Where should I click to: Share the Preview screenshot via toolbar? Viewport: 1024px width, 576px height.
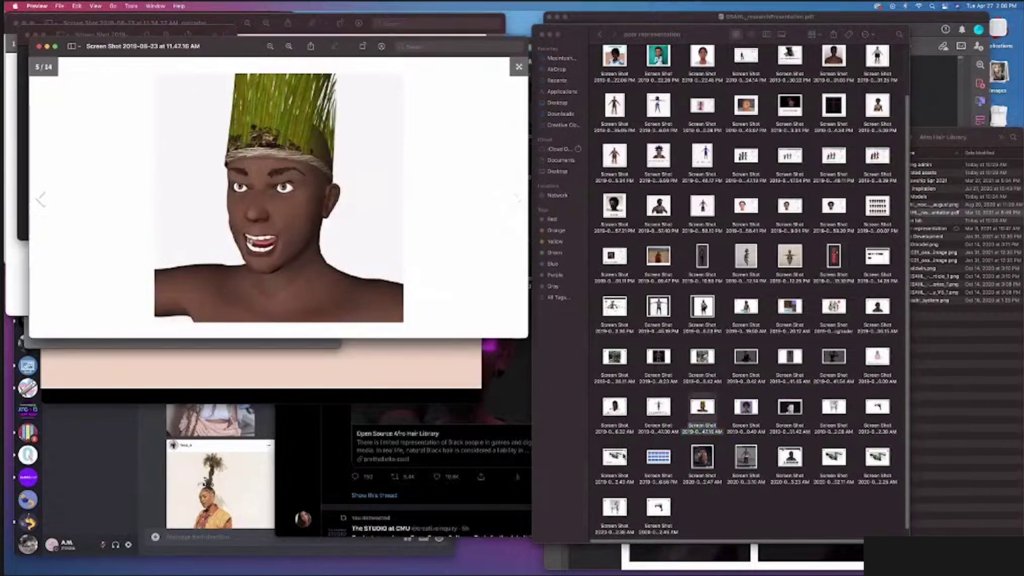(311, 46)
